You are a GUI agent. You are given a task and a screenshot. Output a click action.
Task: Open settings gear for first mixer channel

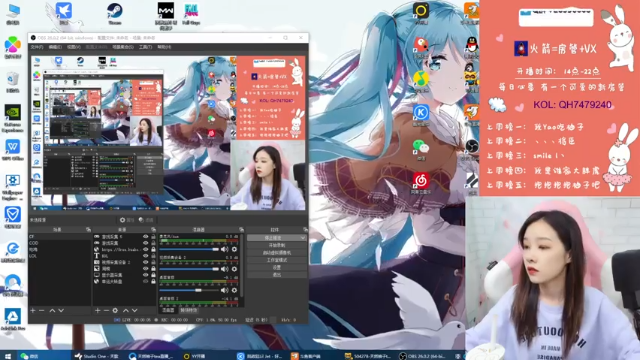pos(234,249)
